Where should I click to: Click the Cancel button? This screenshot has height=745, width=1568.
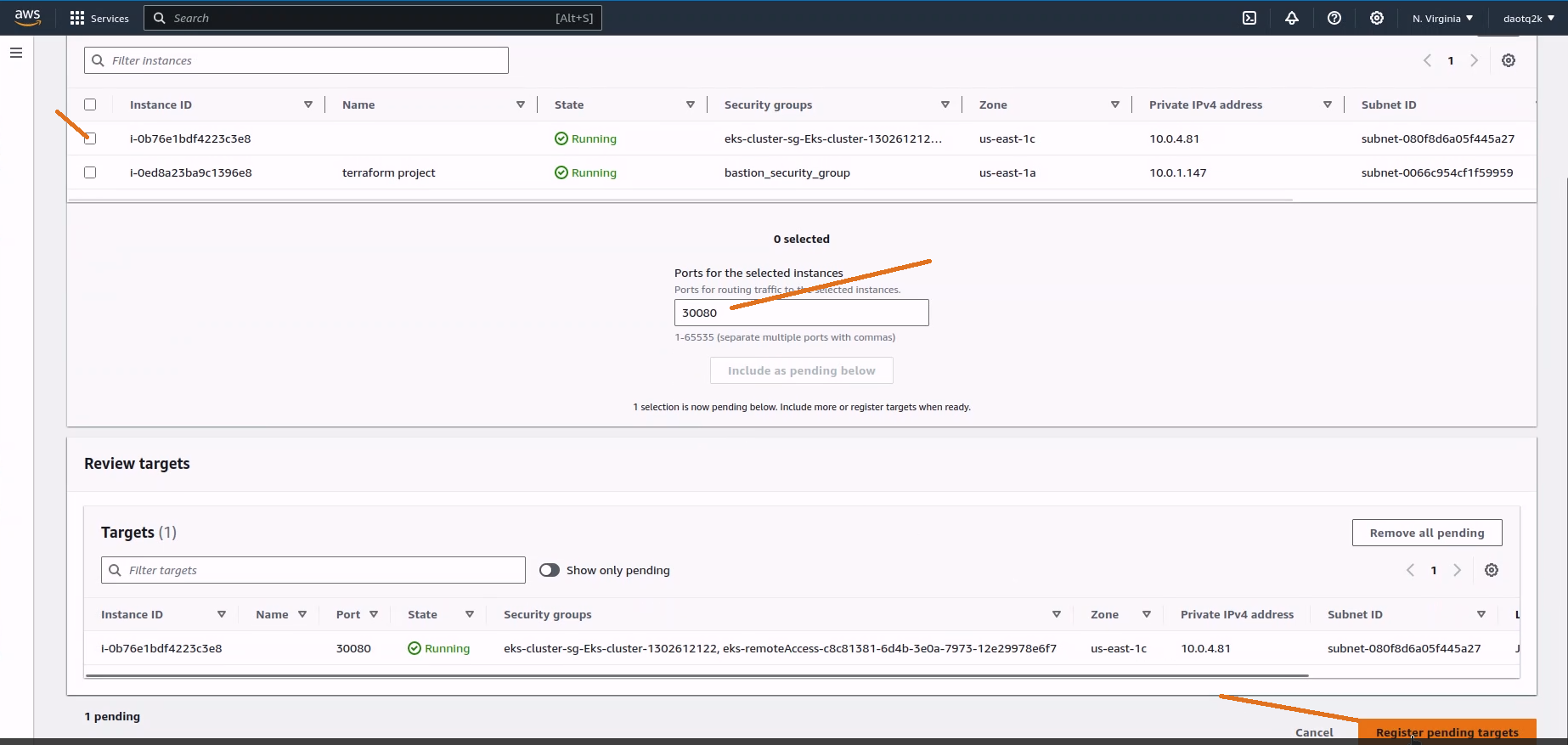pos(1314,732)
